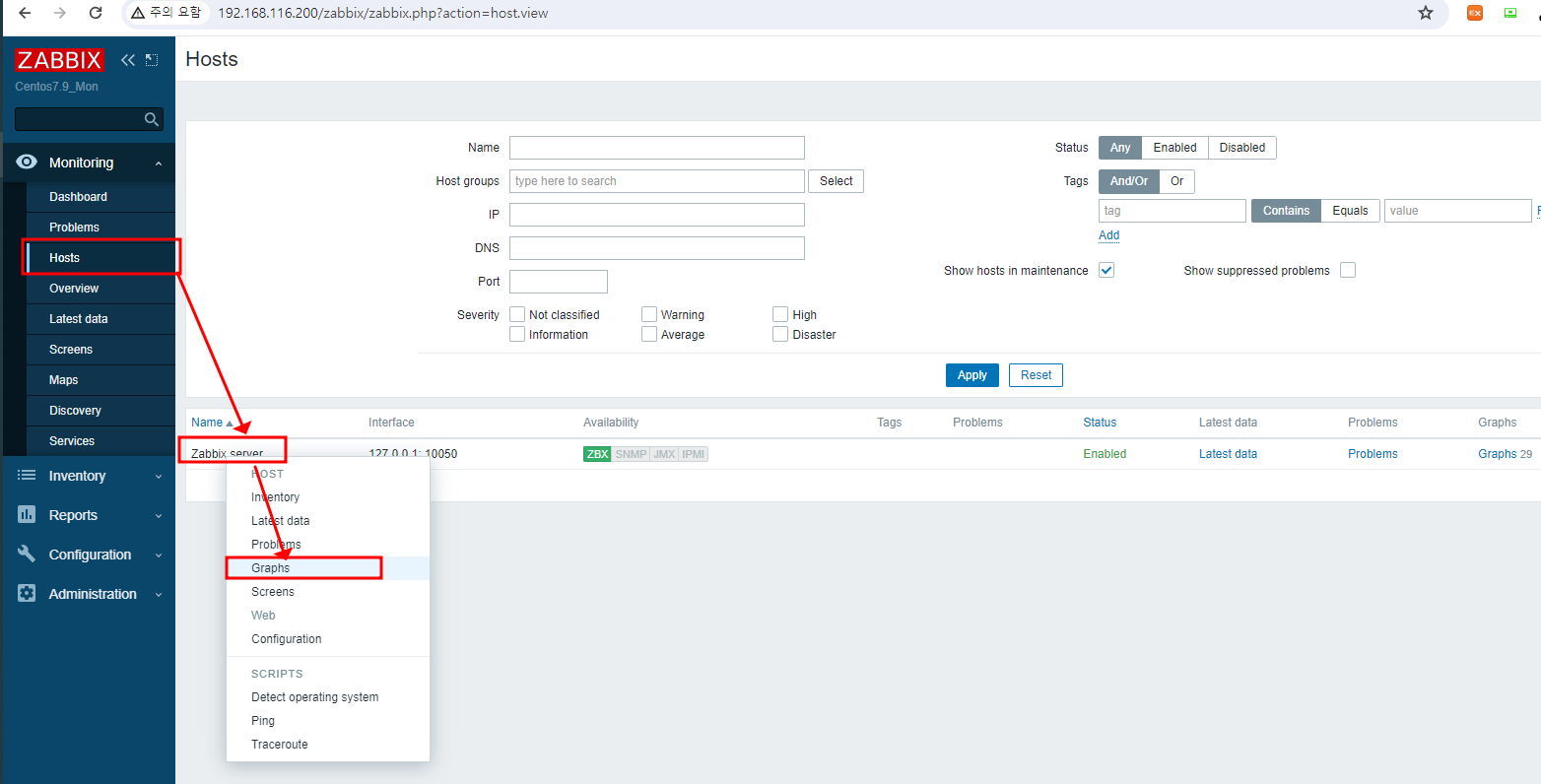
Task: Click the Administration gear icon
Action: click(27, 593)
